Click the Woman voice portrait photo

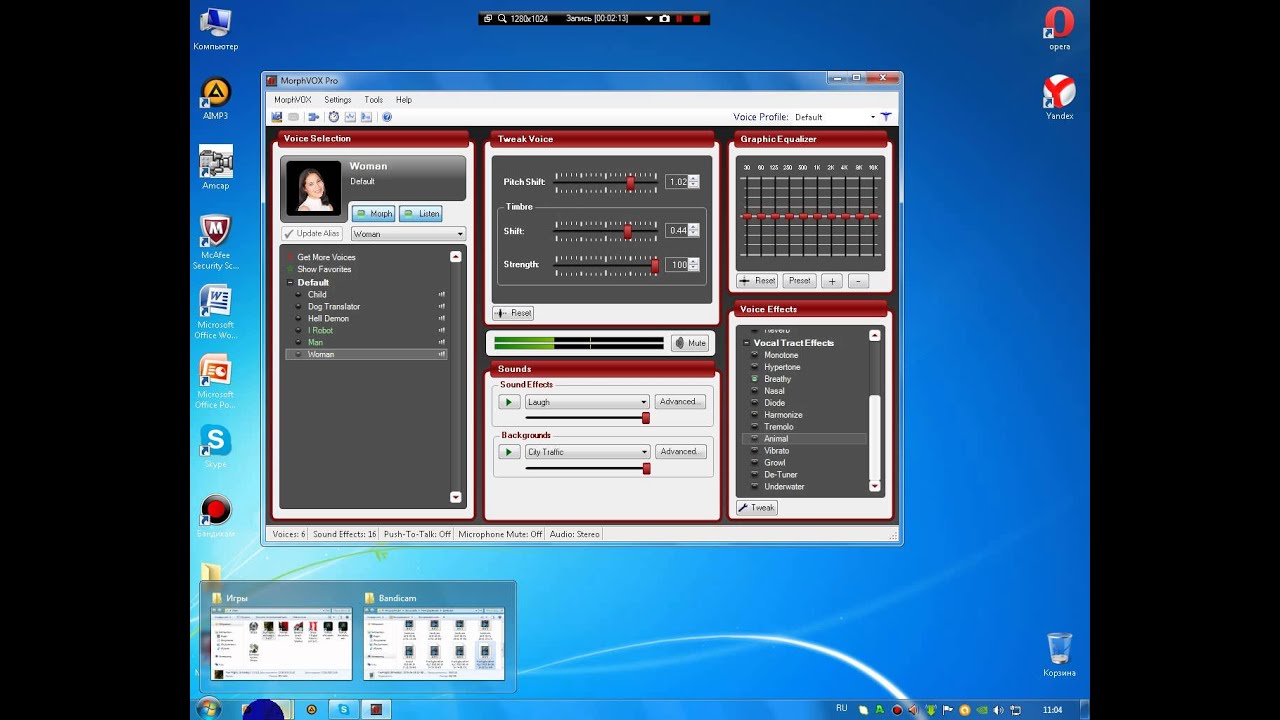pyautogui.click(x=314, y=188)
